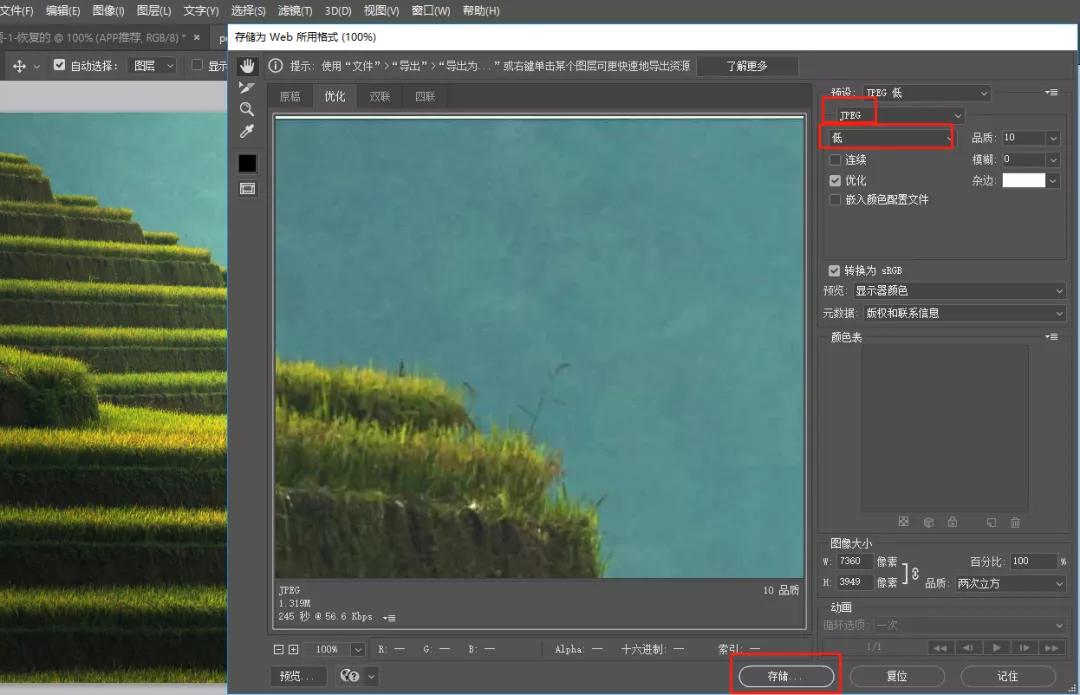Viewport: 1080px width, 695px height.
Task: Open the preview in browser icon
Action: point(349,676)
